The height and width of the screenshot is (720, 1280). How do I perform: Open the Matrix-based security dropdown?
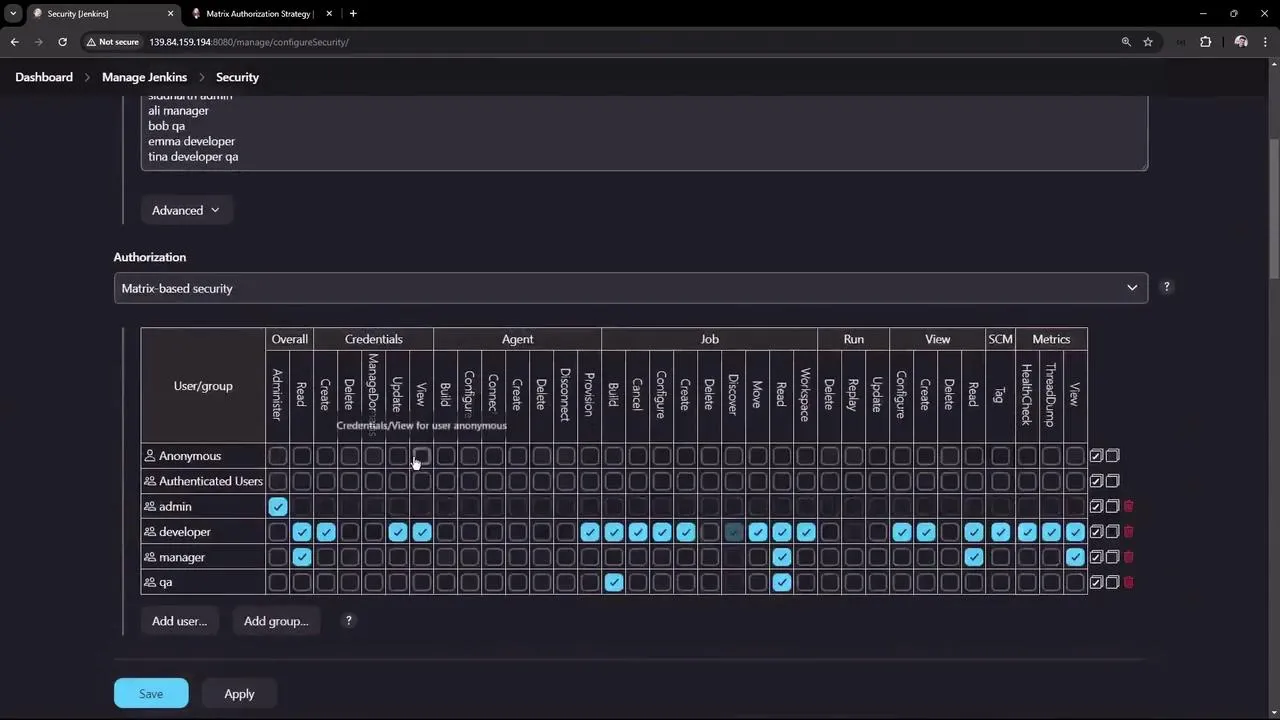pos(630,288)
